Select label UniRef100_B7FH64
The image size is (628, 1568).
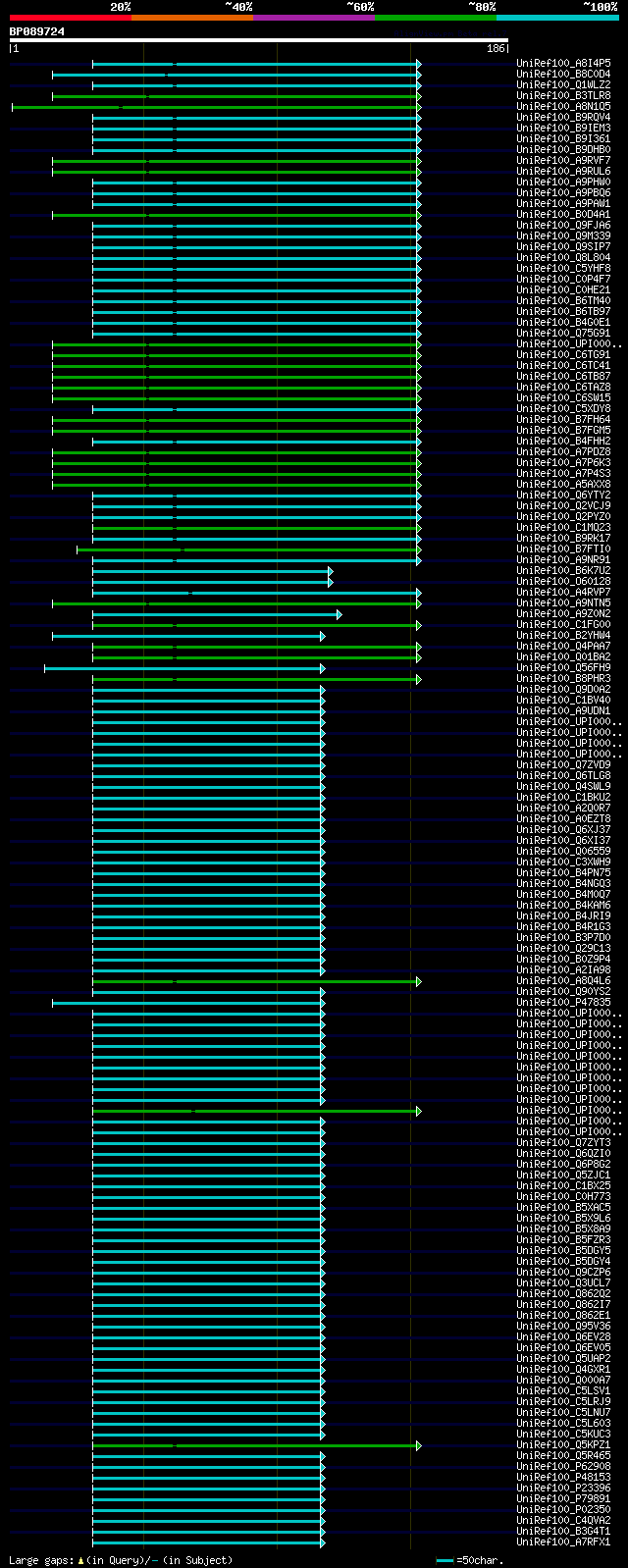click(x=563, y=419)
